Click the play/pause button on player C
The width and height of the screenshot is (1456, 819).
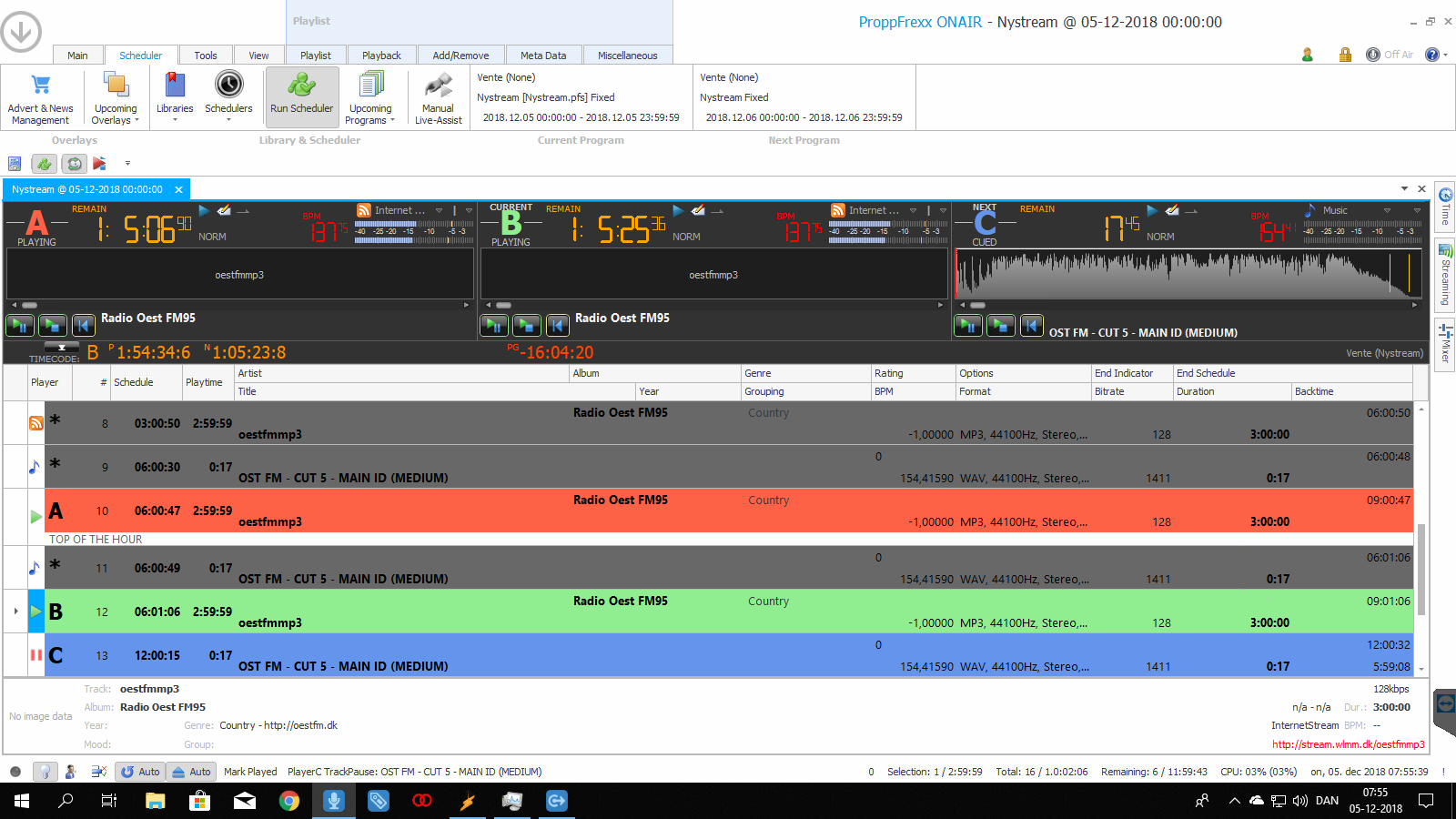(x=968, y=325)
